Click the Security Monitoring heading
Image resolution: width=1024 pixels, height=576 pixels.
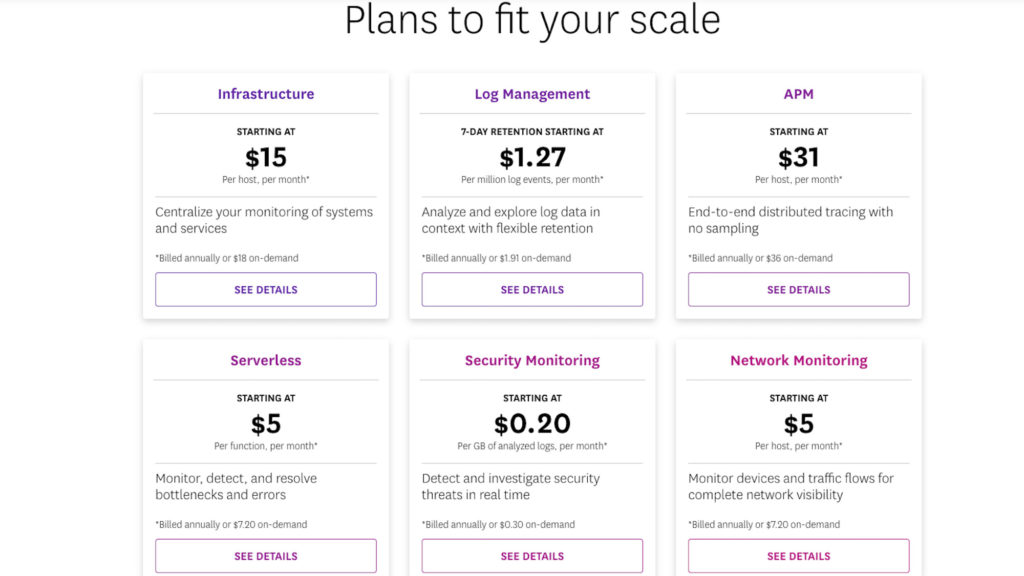pos(532,360)
